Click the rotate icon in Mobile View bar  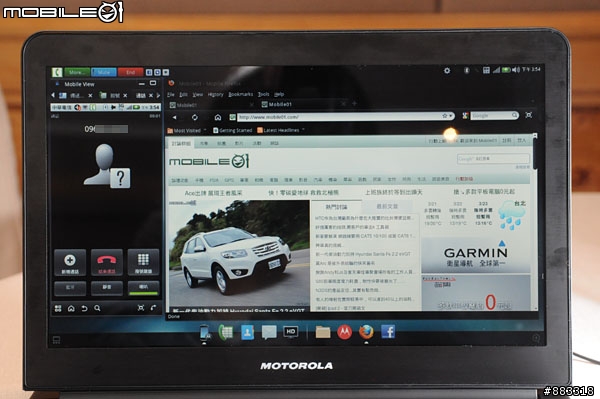click(x=153, y=308)
